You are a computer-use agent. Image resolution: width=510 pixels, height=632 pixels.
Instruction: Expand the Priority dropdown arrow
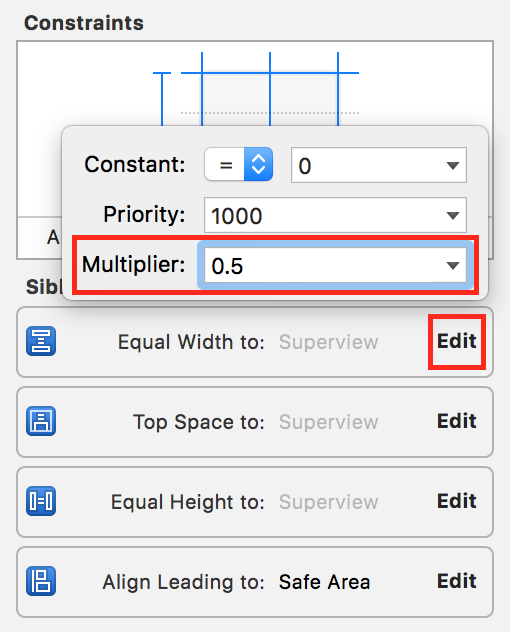point(453,216)
